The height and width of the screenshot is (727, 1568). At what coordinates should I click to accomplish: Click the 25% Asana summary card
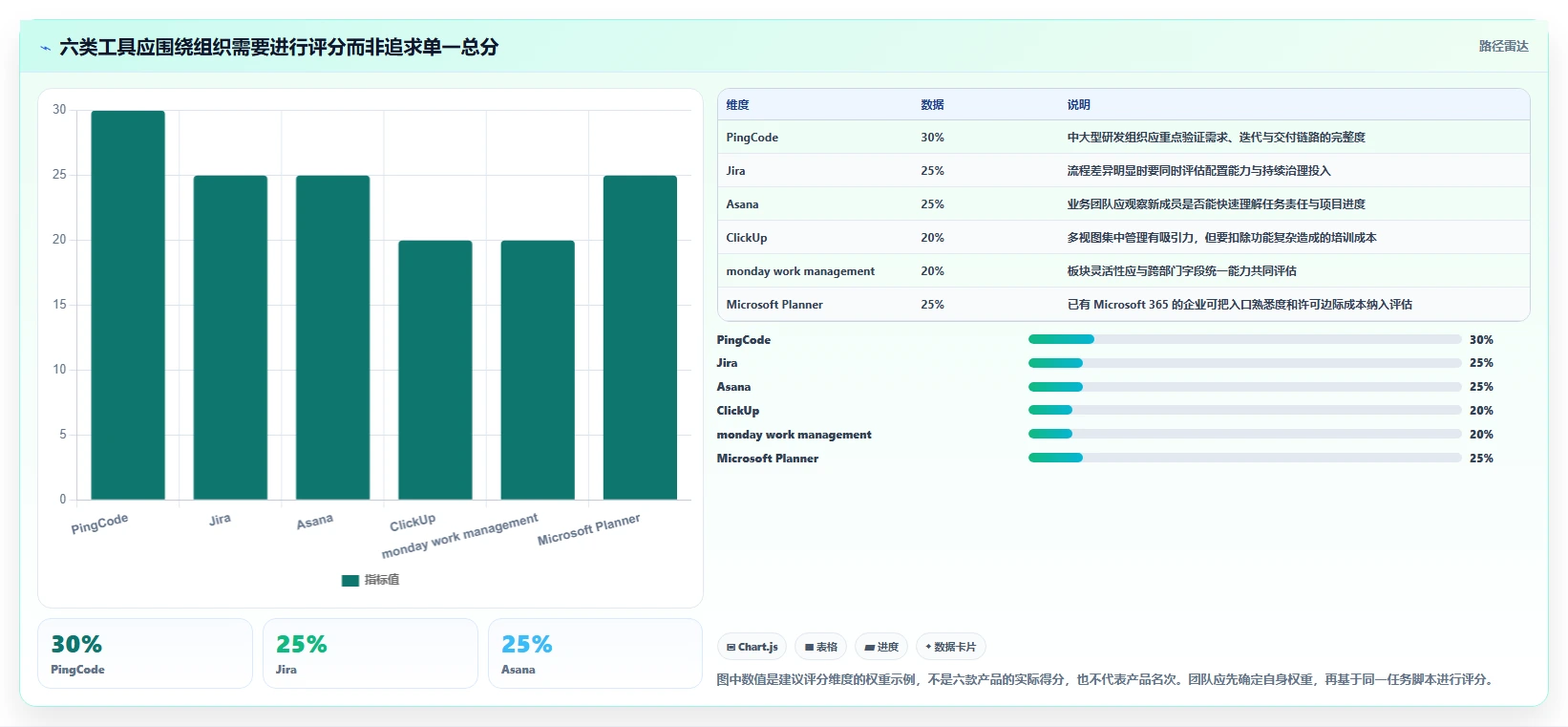tap(596, 653)
